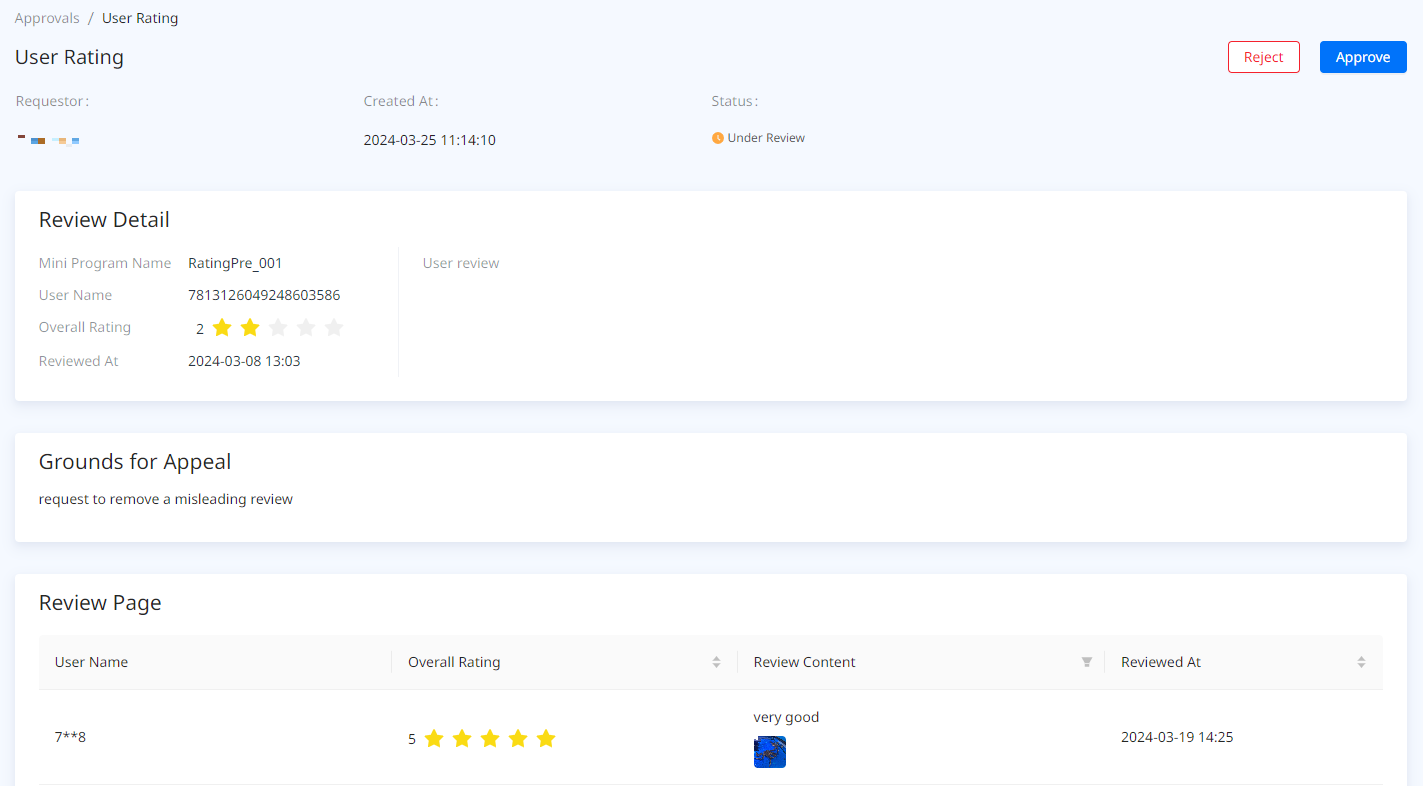Sort by Reviewed At column arrows
The width and height of the screenshot is (1423, 786).
click(x=1361, y=662)
